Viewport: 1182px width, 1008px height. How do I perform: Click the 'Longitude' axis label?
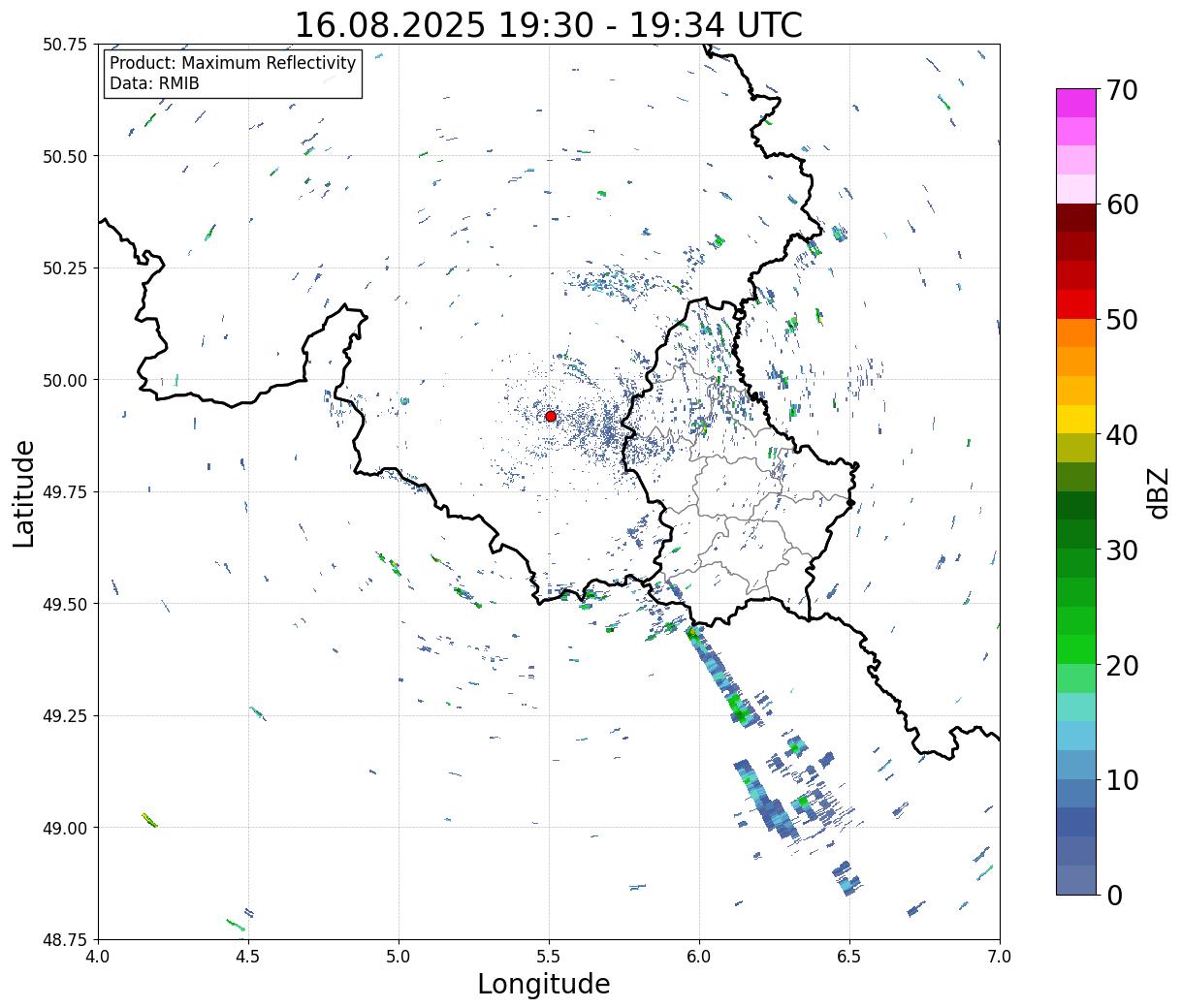pyautogui.click(x=544, y=984)
